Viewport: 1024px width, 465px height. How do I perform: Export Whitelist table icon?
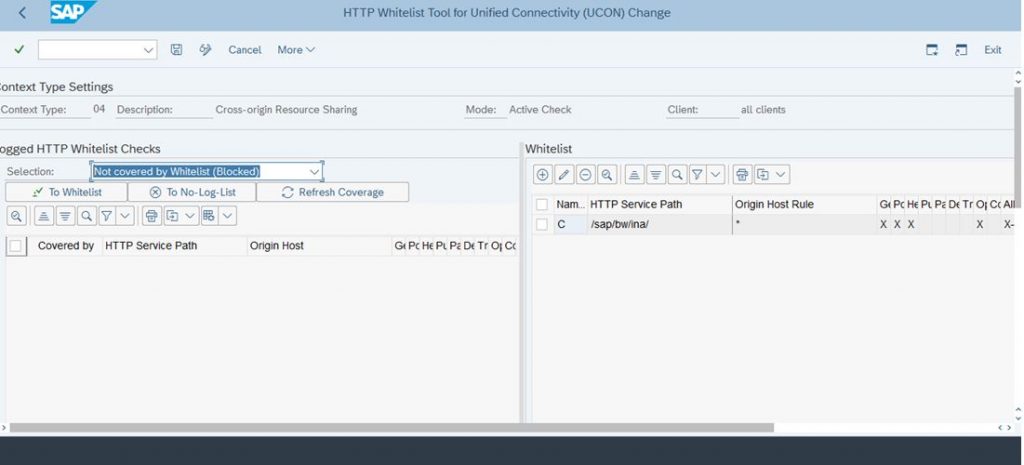pos(763,174)
